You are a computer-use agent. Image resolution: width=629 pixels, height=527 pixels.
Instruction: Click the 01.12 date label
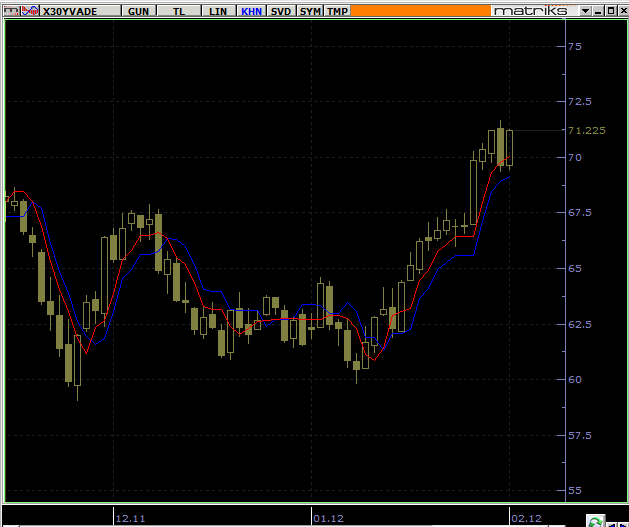click(329, 519)
